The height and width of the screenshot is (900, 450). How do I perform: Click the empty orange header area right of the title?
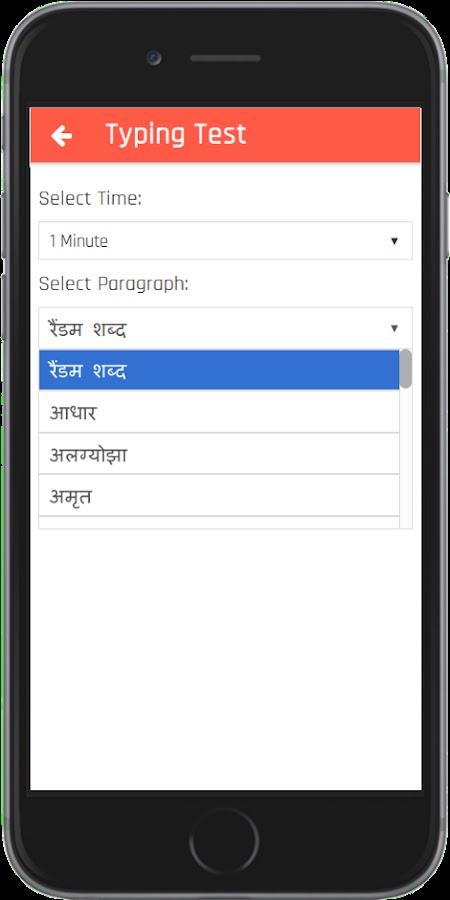click(333, 135)
